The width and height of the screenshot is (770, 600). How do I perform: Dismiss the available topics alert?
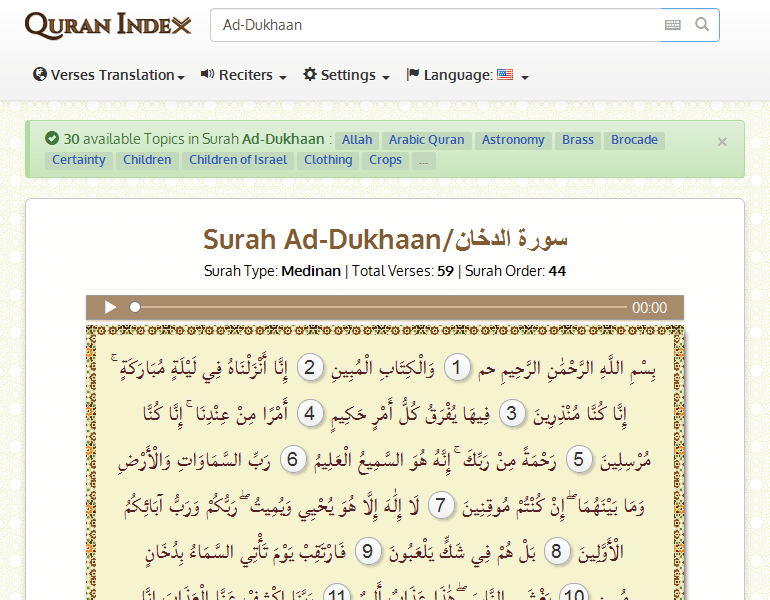[722, 142]
